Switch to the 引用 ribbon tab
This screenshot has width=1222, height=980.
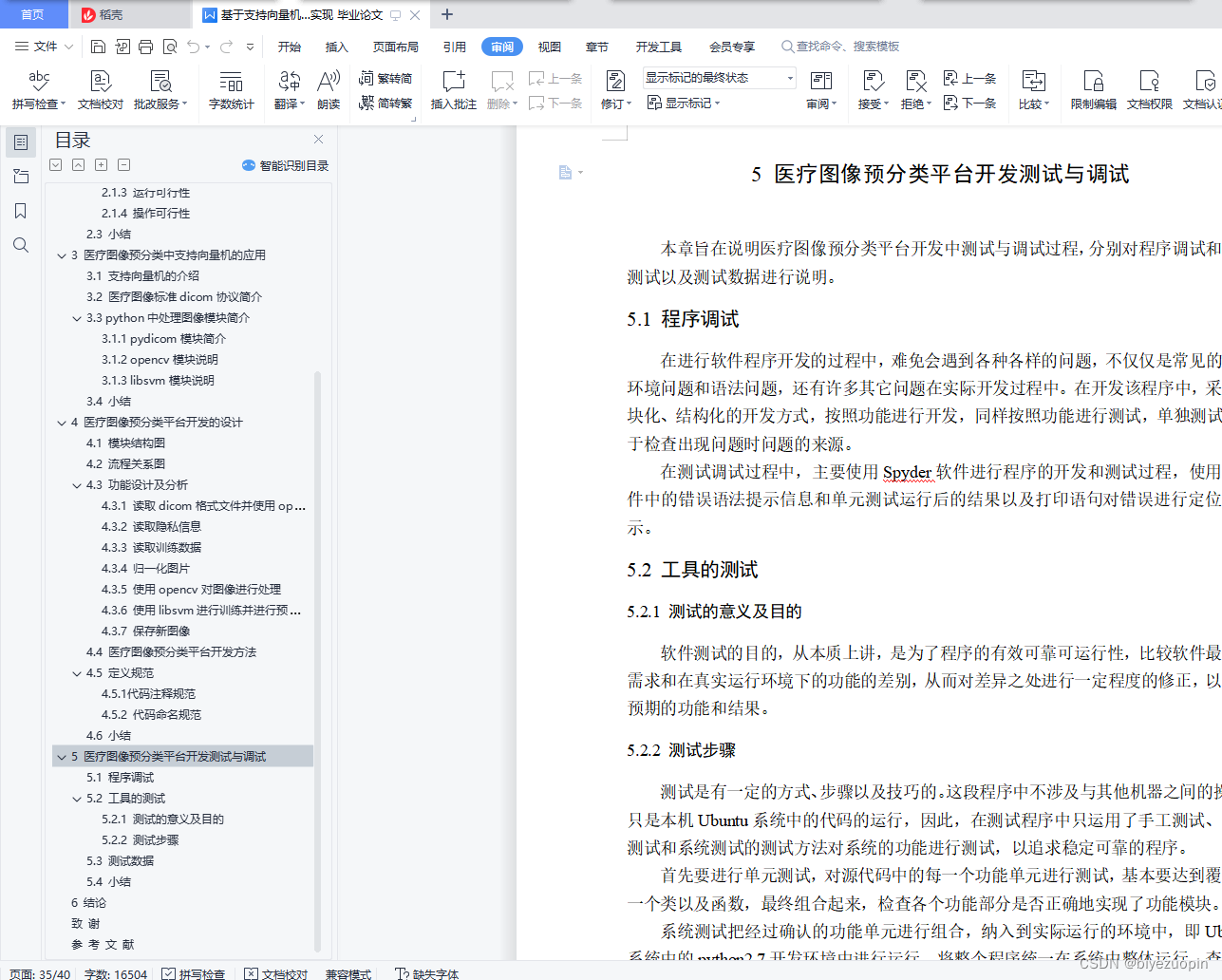455,47
